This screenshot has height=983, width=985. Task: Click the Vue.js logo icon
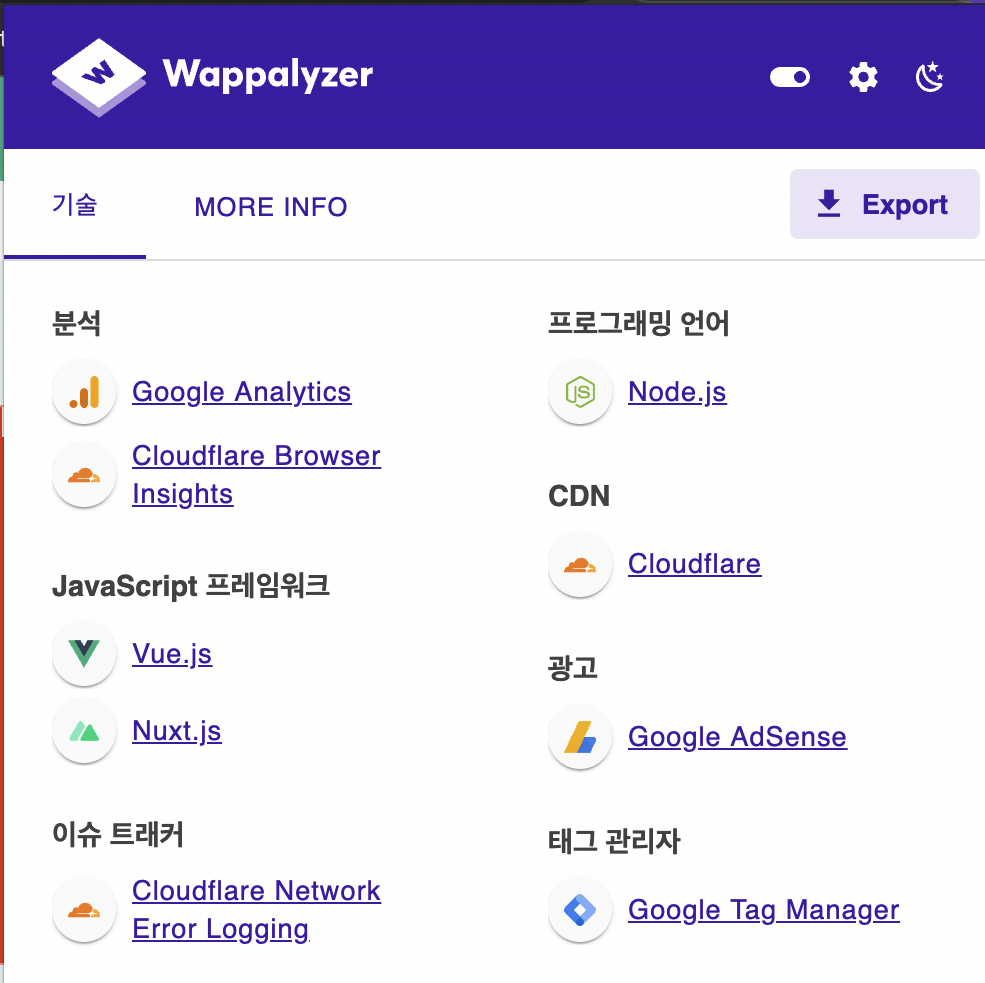[x=84, y=654]
